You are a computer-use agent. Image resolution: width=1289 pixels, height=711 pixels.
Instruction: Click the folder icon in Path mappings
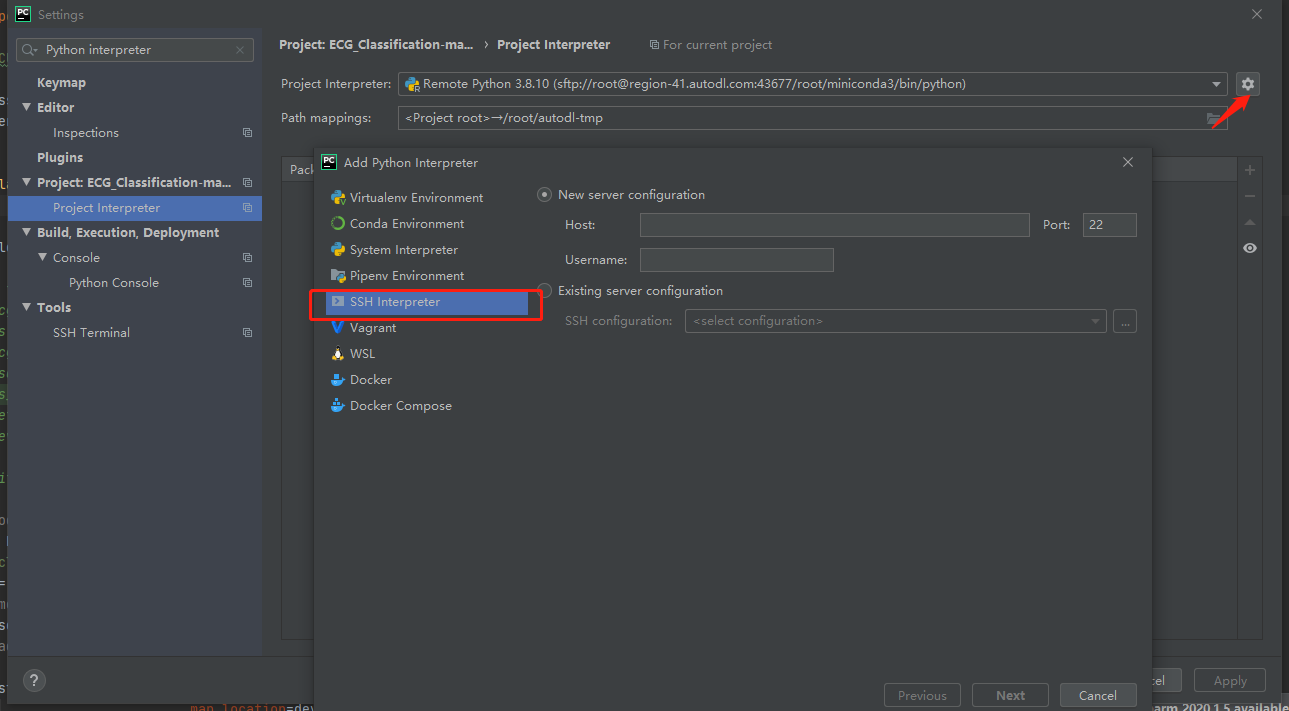pyautogui.click(x=1214, y=118)
